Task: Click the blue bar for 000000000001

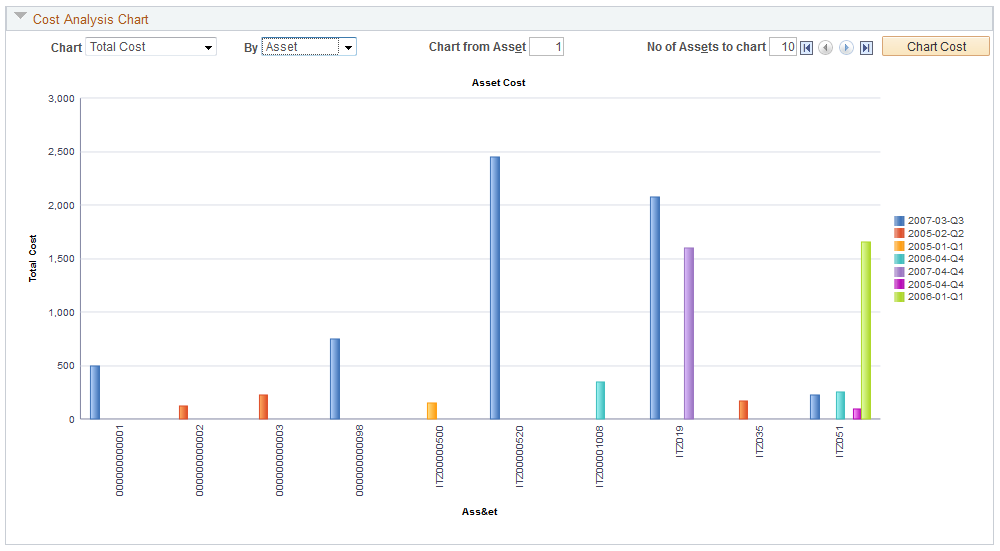Action: [x=95, y=392]
